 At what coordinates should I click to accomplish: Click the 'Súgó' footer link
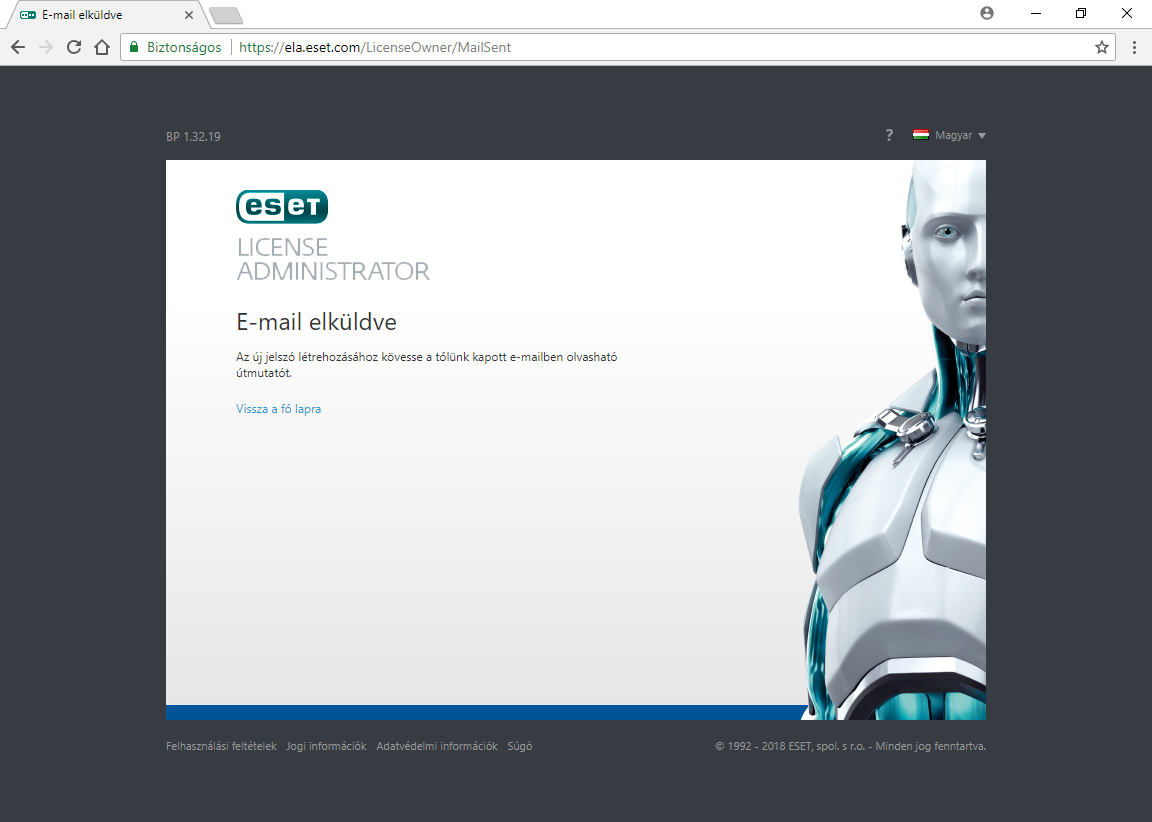click(x=520, y=746)
